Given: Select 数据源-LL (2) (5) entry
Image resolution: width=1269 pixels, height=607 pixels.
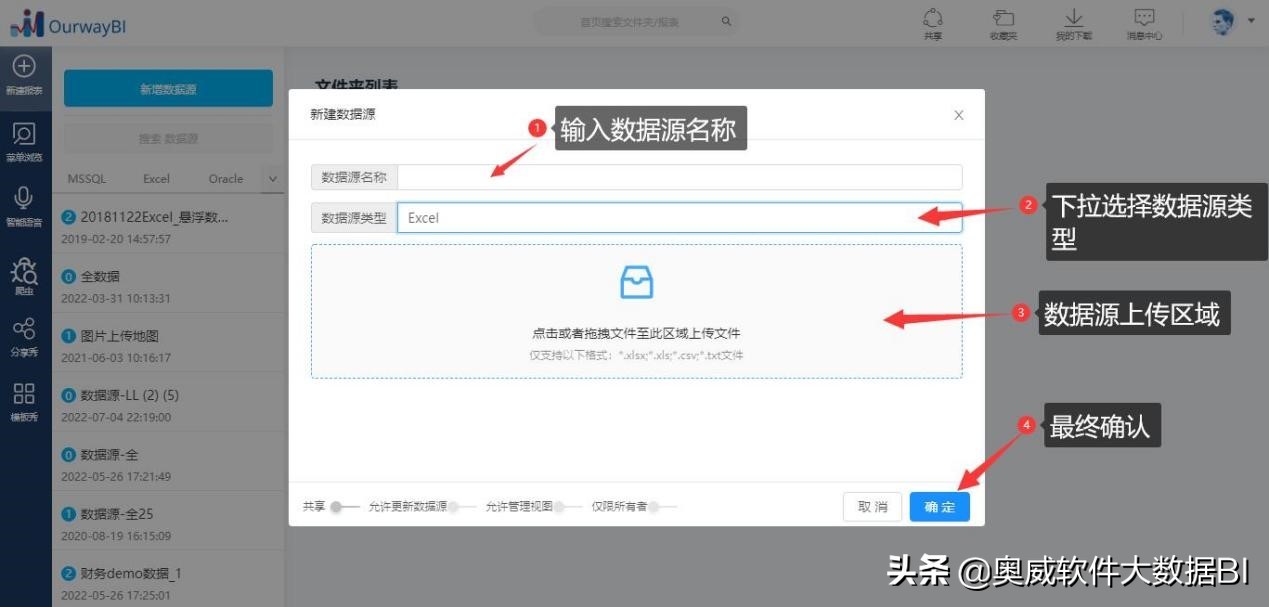Looking at the screenshot, I should coord(168,405).
